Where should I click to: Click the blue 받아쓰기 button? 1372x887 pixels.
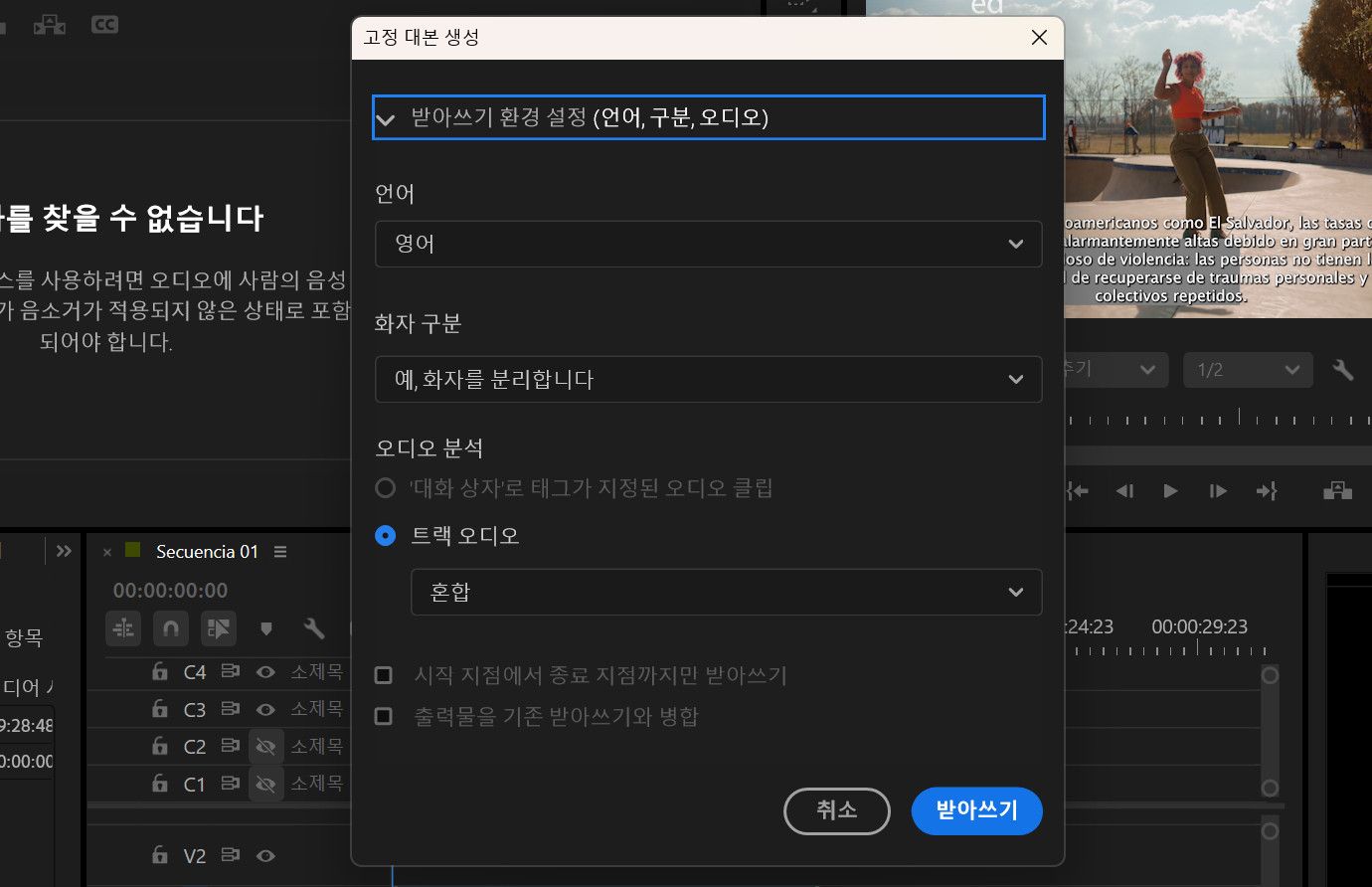pos(976,810)
